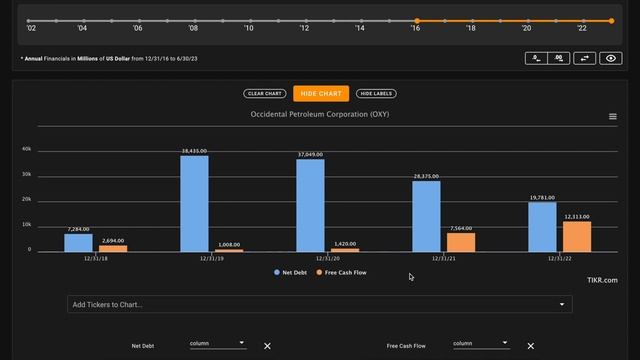This screenshot has width=640, height=360.
Task: Toggle the Net Debt legend item
Action: click(290, 272)
